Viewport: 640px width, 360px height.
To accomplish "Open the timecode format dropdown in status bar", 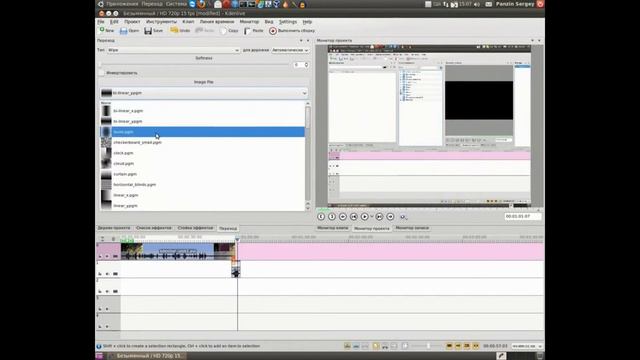I will coord(527,346).
